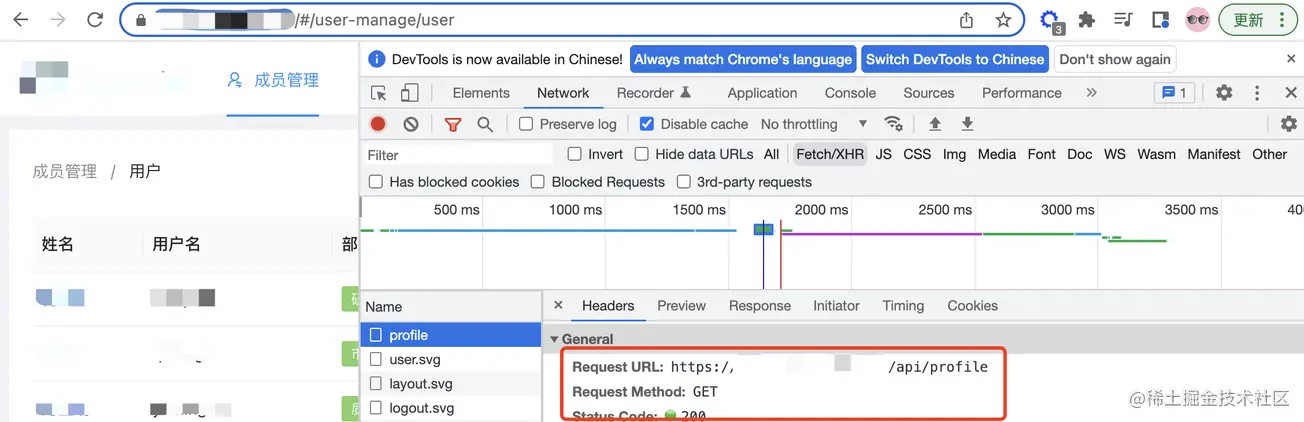This screenshot has height=422, width=1304.
Task: Click the Filter text input field
Action: point(458,155)
